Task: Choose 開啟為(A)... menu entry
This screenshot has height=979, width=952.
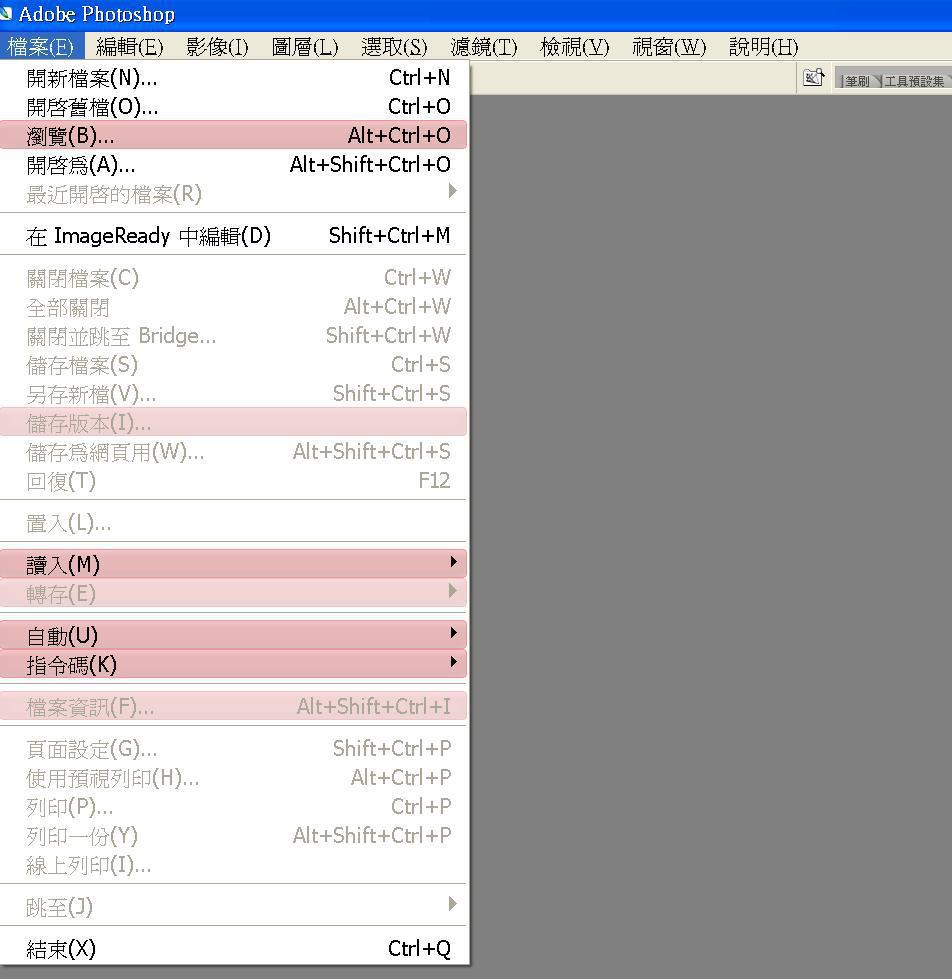Action: click(x=233, y=165)
